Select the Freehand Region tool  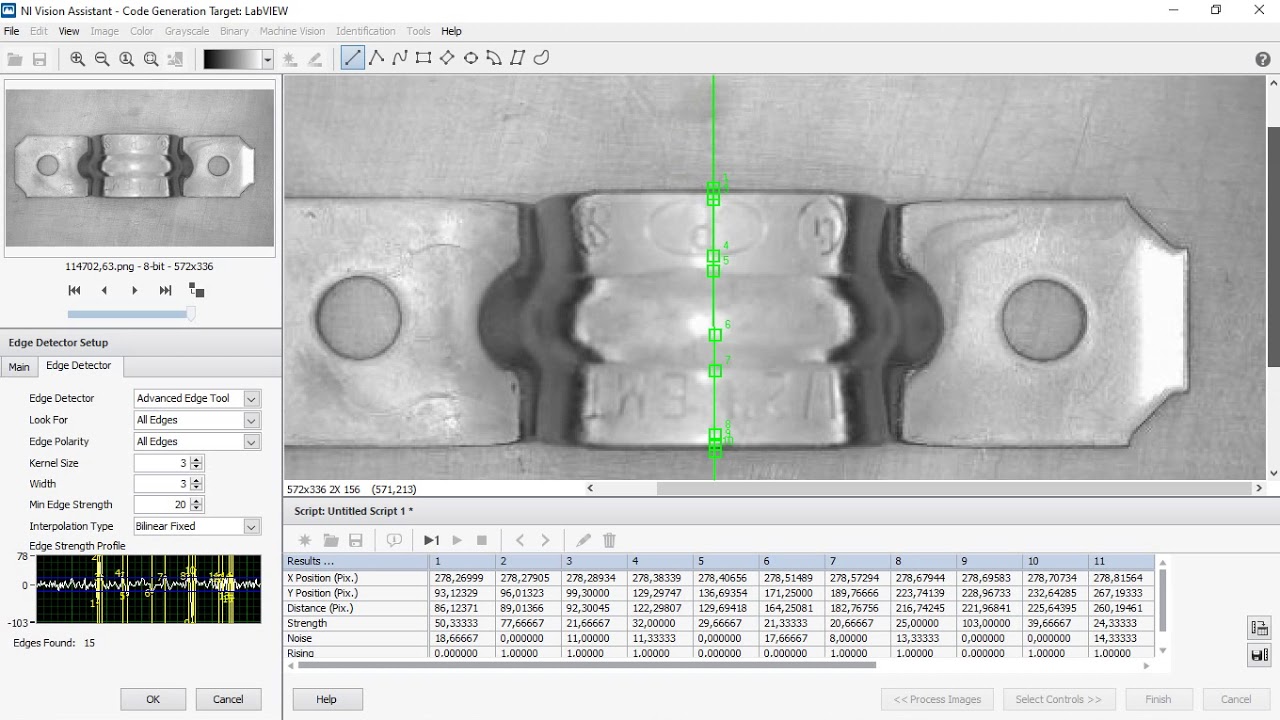pos(541,58)
